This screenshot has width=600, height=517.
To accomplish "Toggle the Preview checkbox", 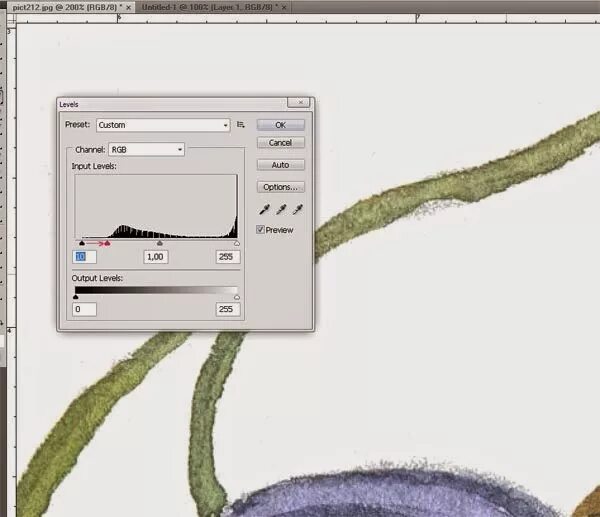I will 260,230.
